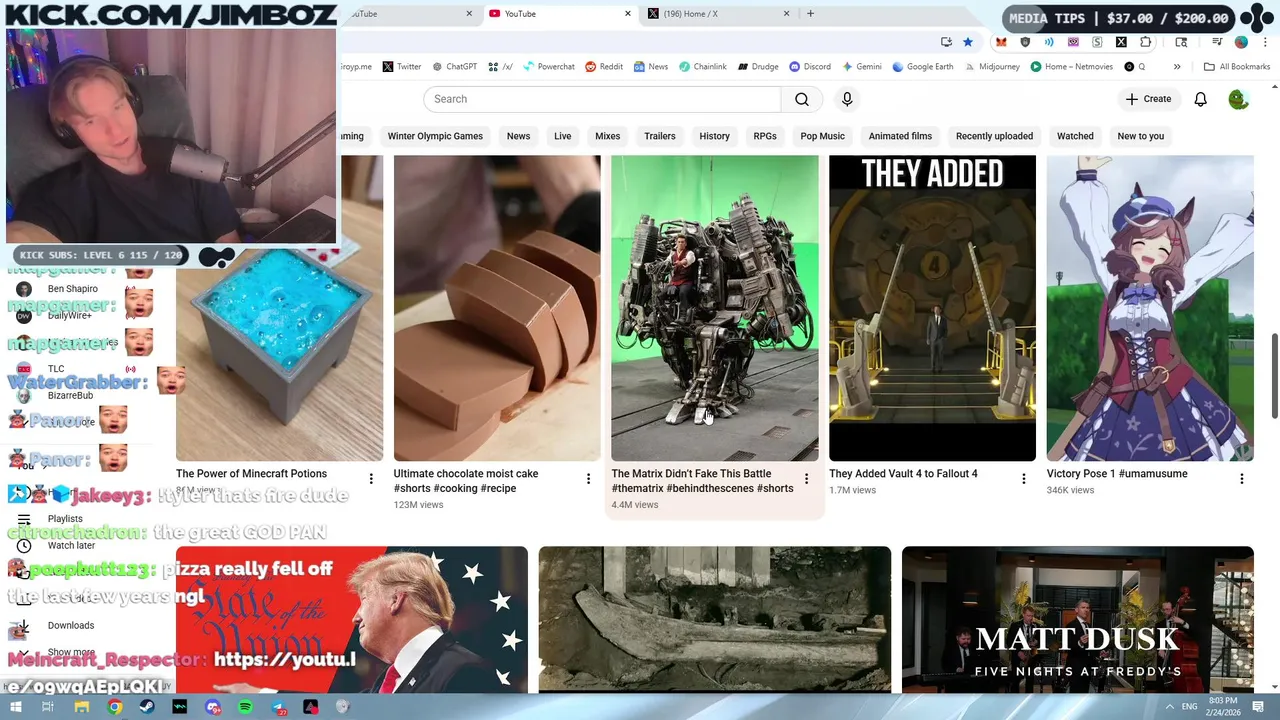Image resolution: width=1280 pixels, height=720 pixels.
Task: Open Windows Start menu
Action: click(x=16, y=707)
